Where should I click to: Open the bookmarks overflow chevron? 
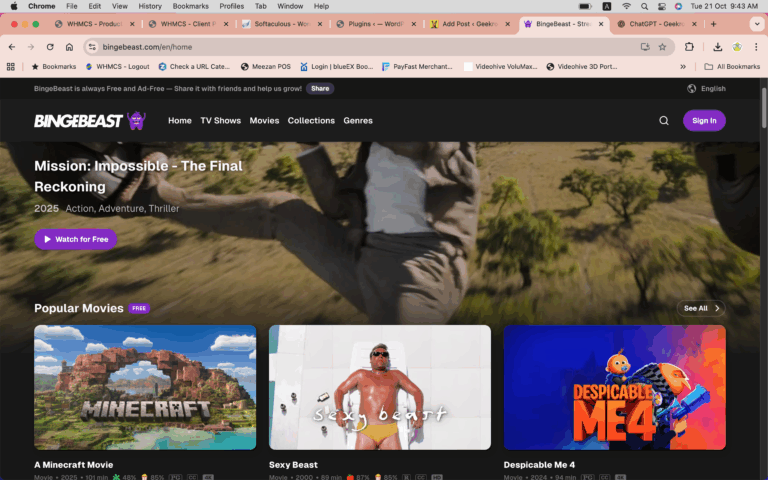(x=683, y=67)
